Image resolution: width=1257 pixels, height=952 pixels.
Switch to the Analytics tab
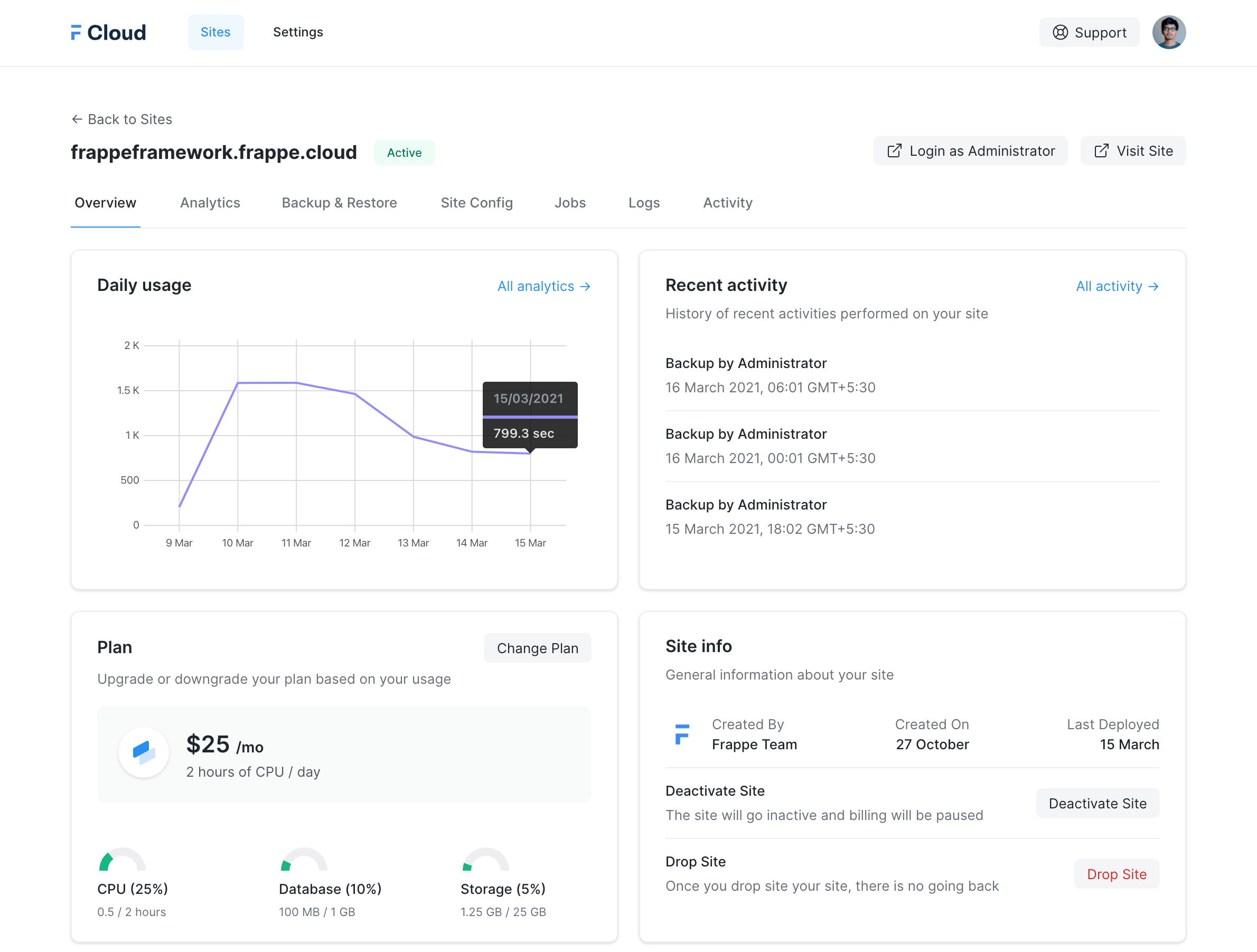click(x=210, y=203)
